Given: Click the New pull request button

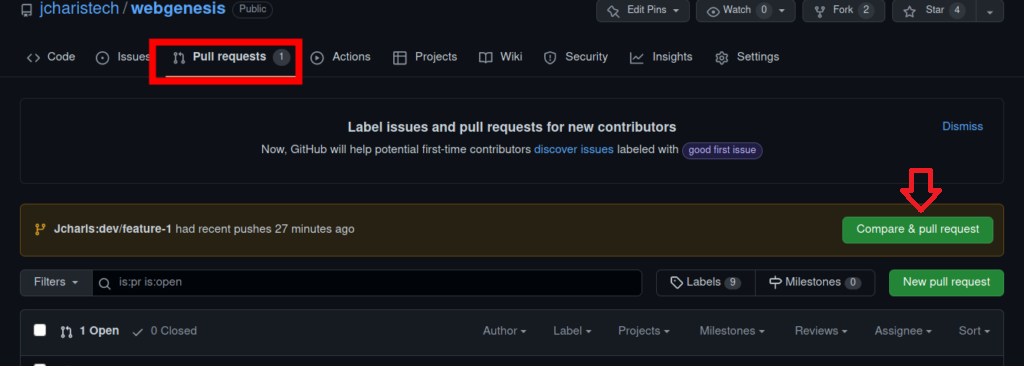Looking at the screenshot, I should tap(946, 282).
